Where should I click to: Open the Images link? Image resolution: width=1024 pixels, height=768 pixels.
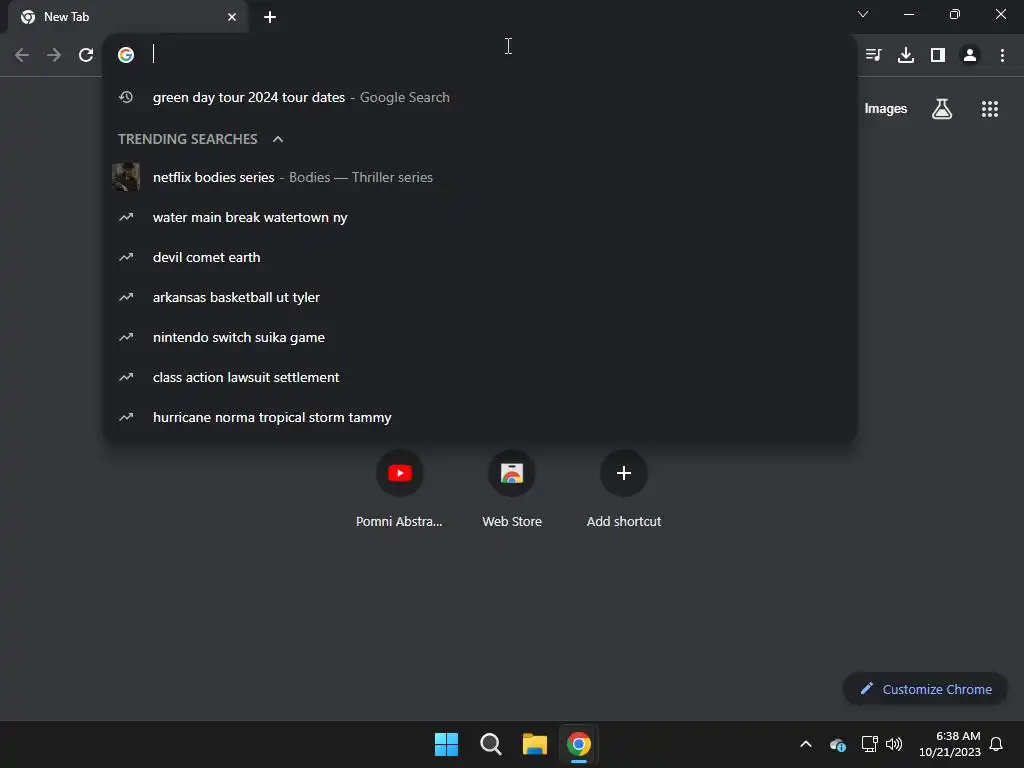tap(886, 109)
